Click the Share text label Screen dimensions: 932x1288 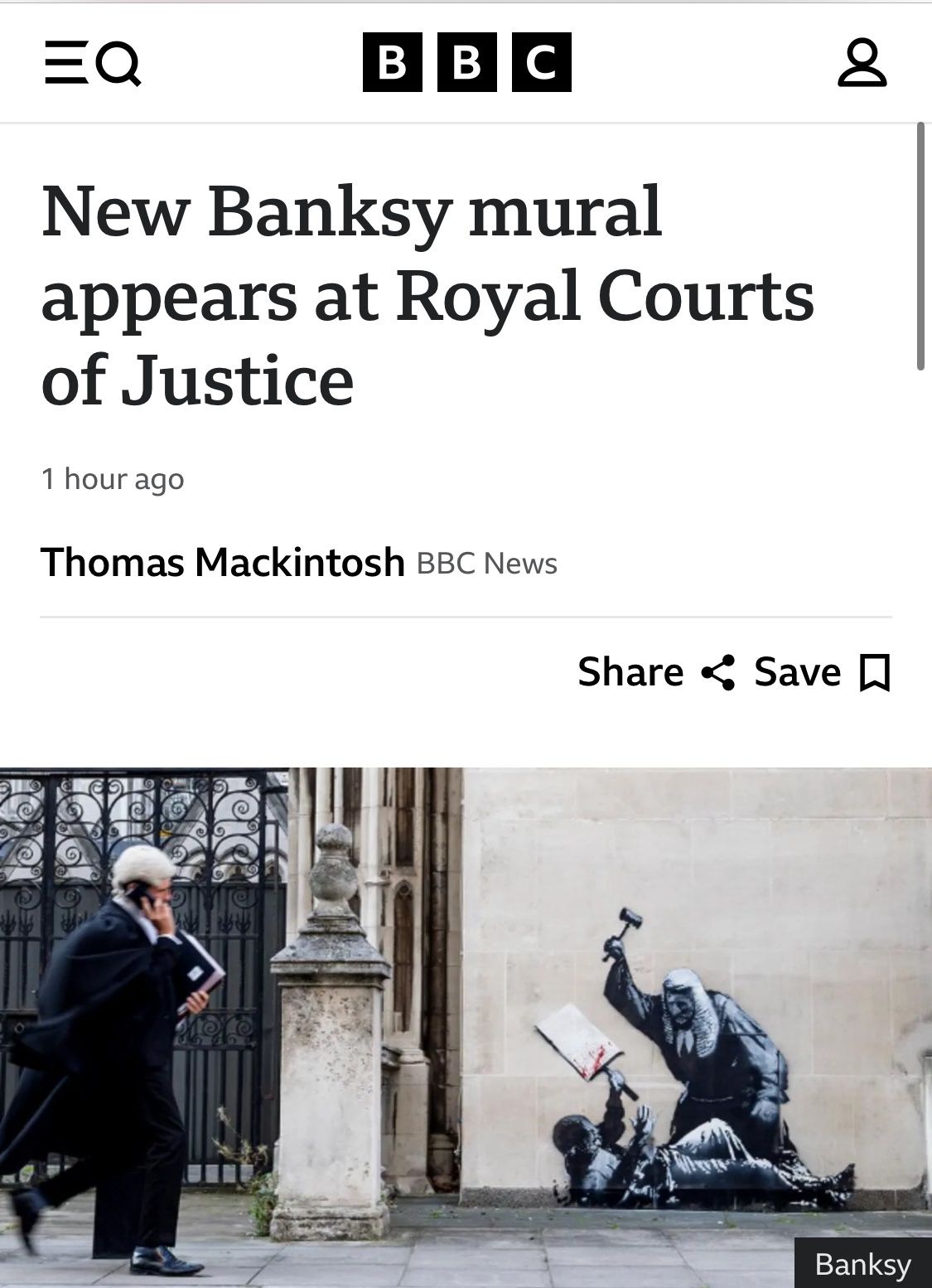click(x=630, y=672)
